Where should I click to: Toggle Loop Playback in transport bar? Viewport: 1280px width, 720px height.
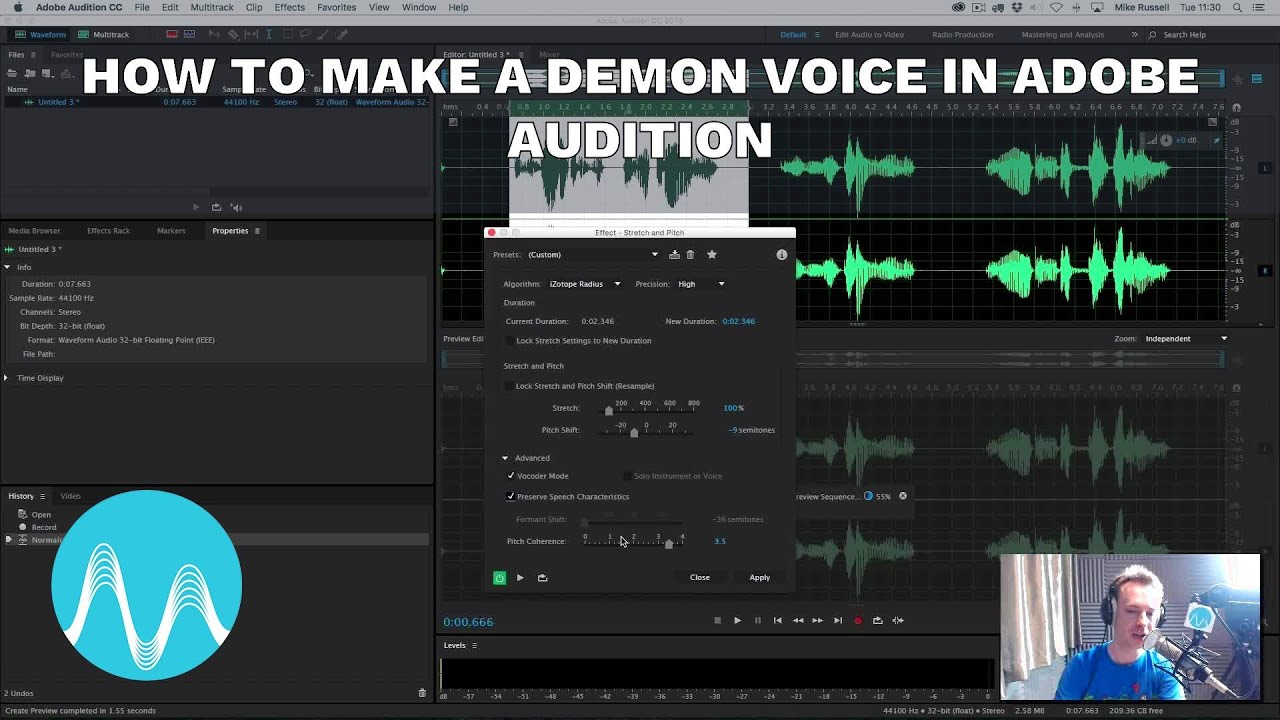877,620
